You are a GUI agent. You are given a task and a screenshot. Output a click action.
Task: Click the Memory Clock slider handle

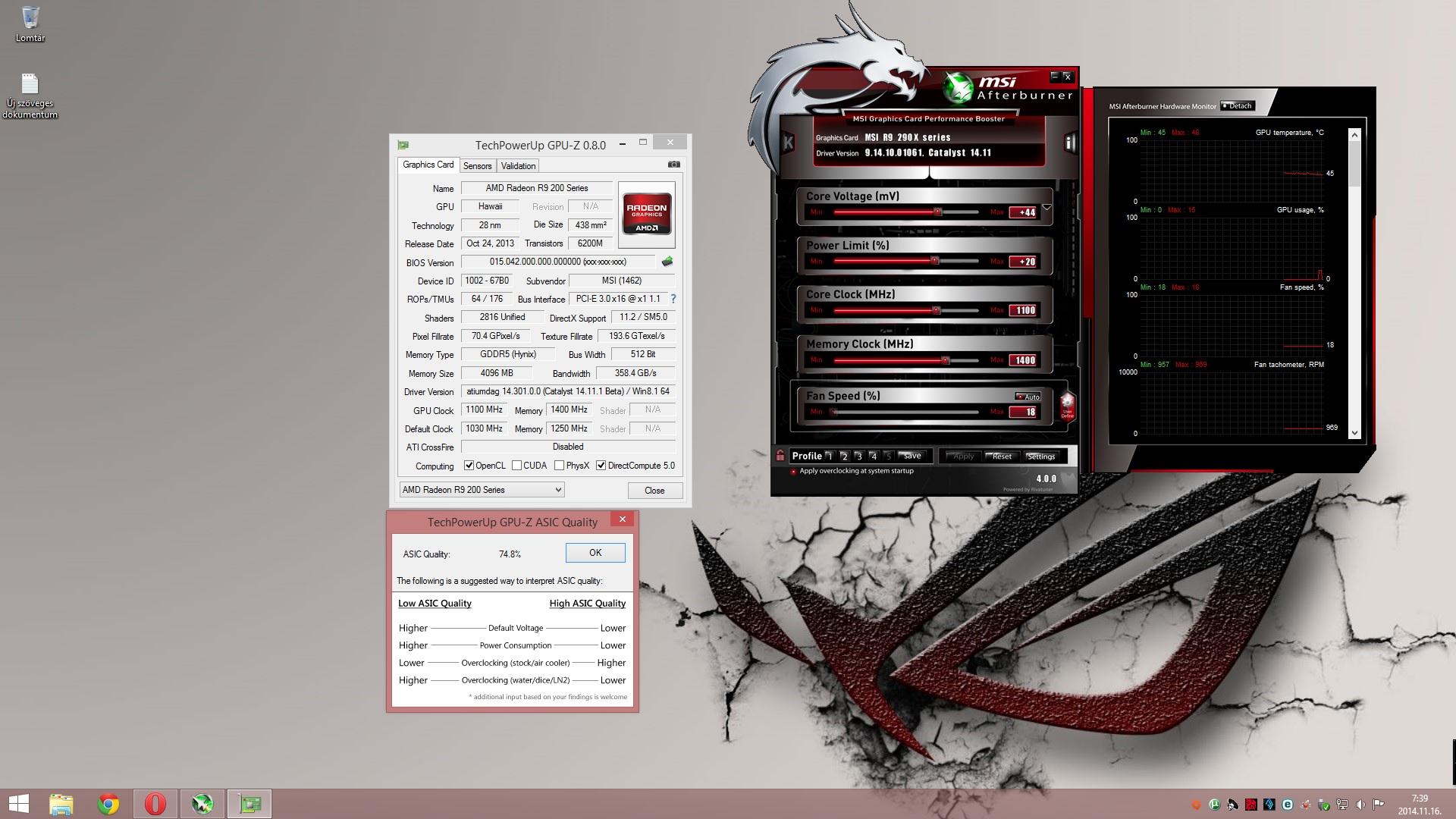pyautogui.click(x=945, y=360)
